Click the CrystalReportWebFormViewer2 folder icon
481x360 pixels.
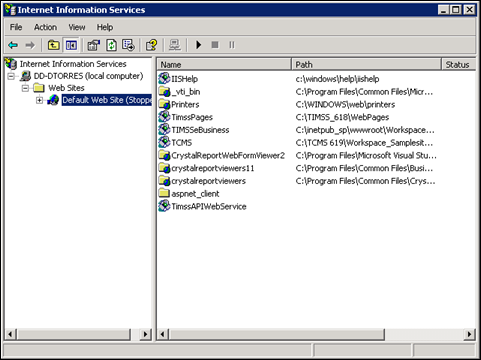click(164, 155)
